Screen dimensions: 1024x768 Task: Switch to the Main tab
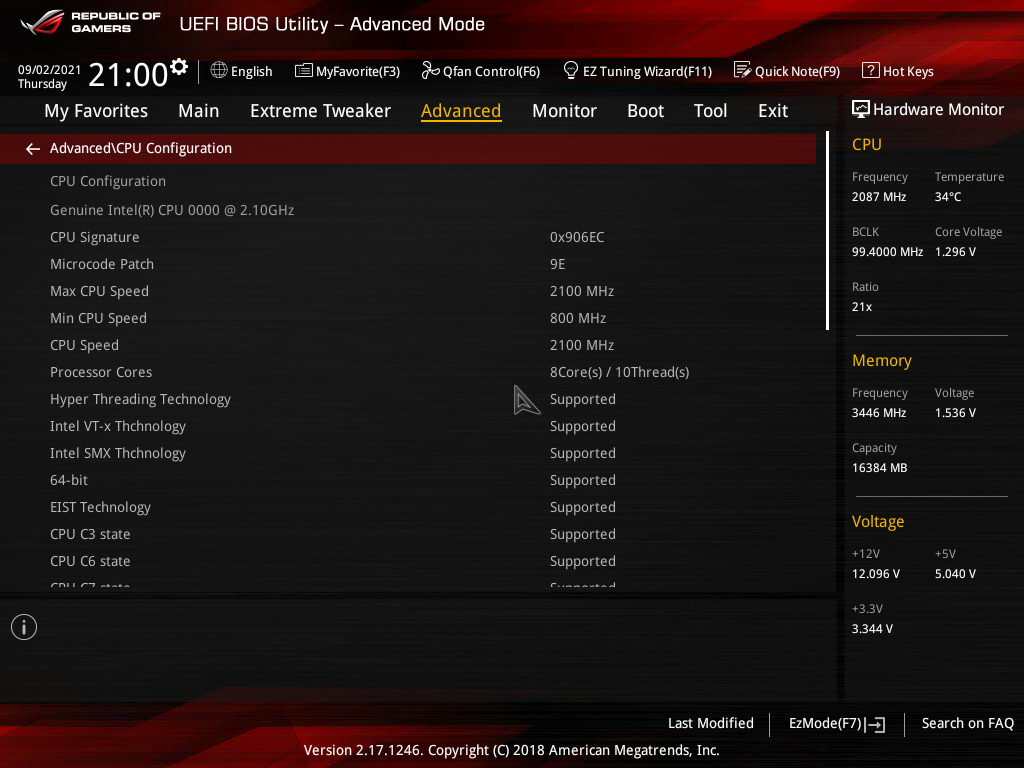click(x=199, y=111)
